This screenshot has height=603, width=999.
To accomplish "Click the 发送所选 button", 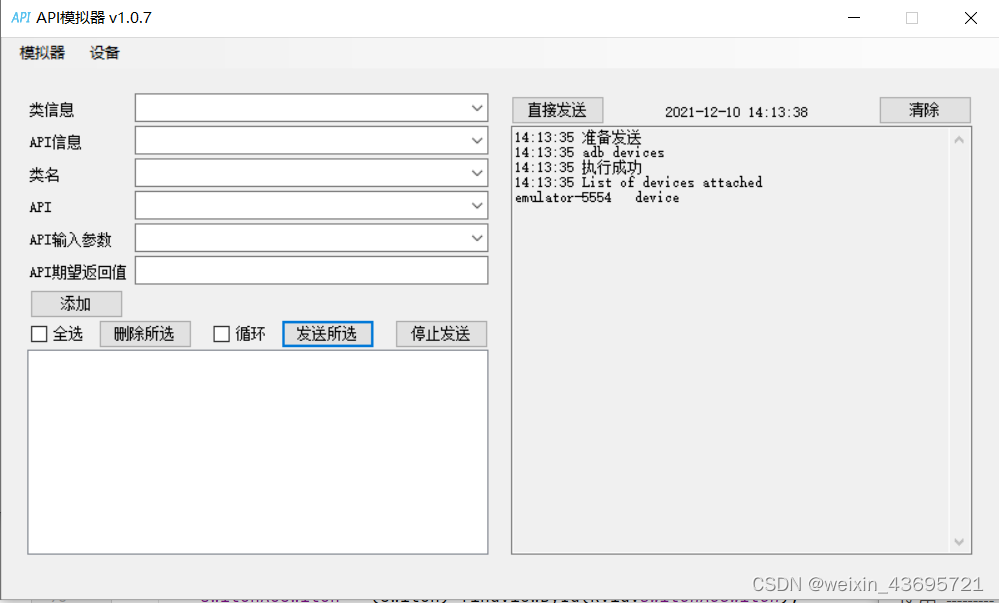I will pyautogui.click(x=327, y=334).
